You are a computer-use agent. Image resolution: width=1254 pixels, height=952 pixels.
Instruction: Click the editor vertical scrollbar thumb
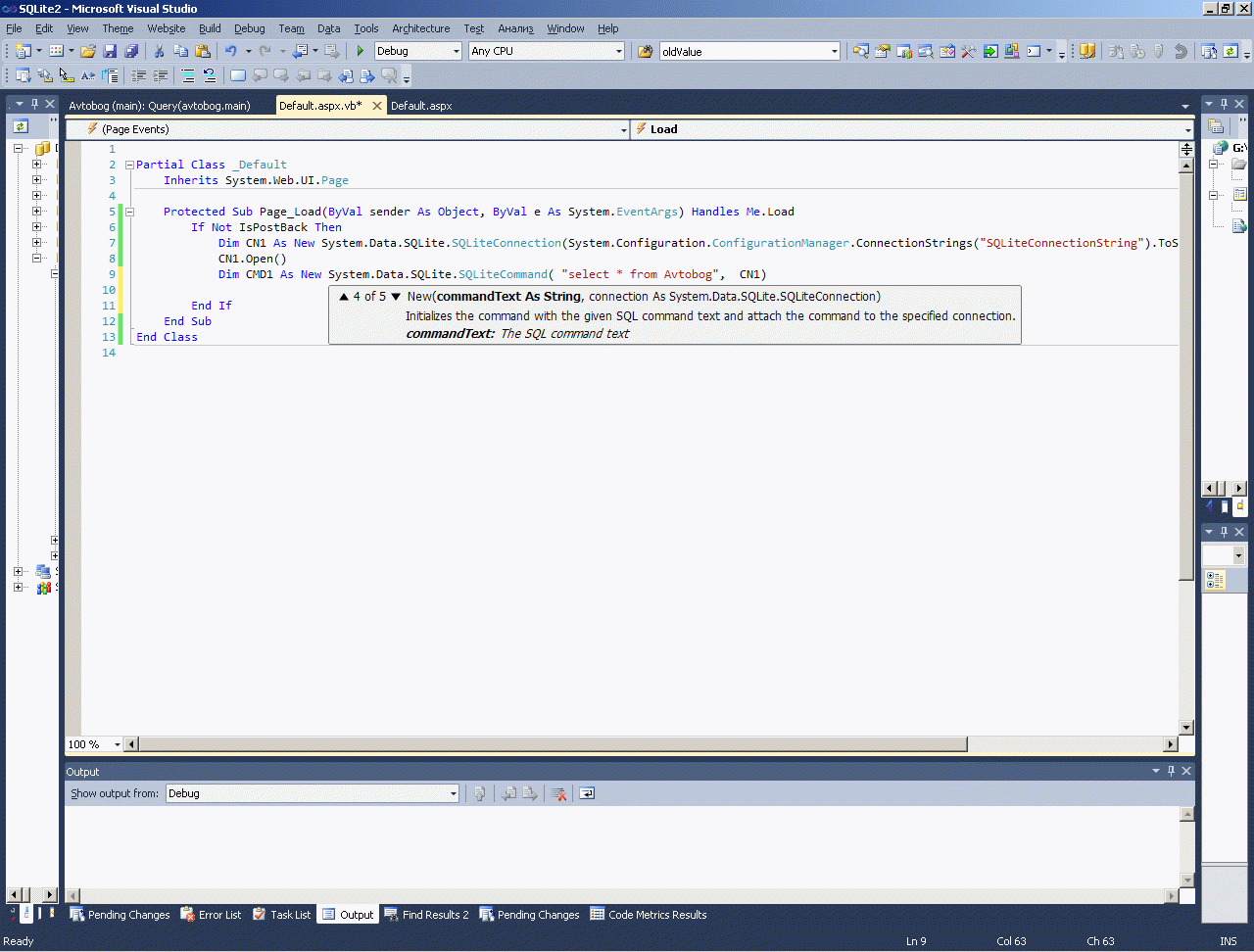[1186, 377]
